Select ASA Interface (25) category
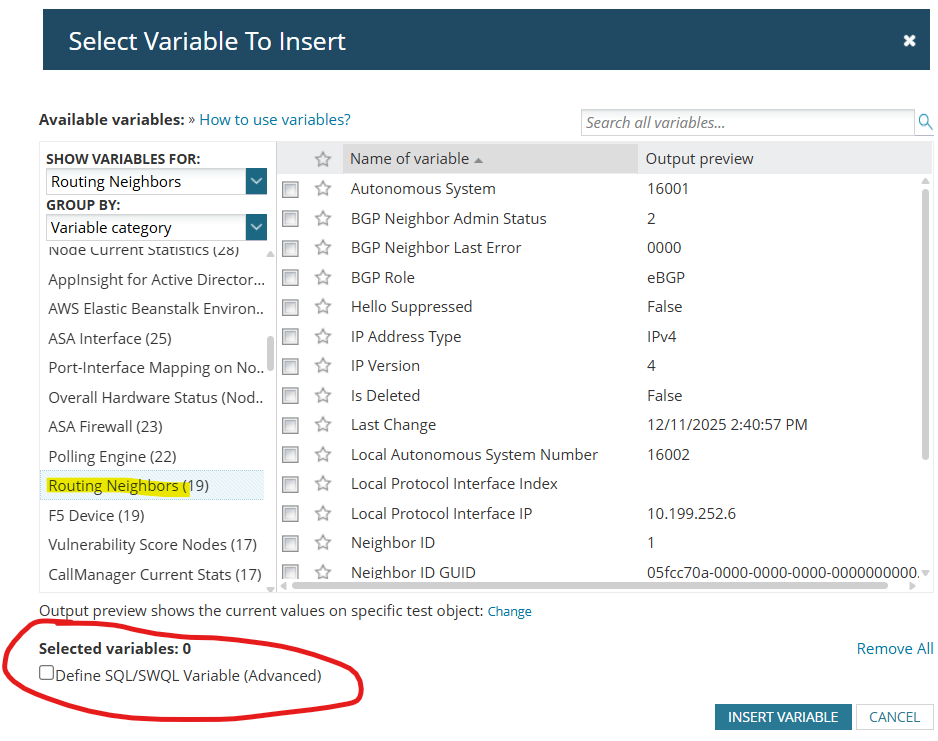 tap(110, 339)
